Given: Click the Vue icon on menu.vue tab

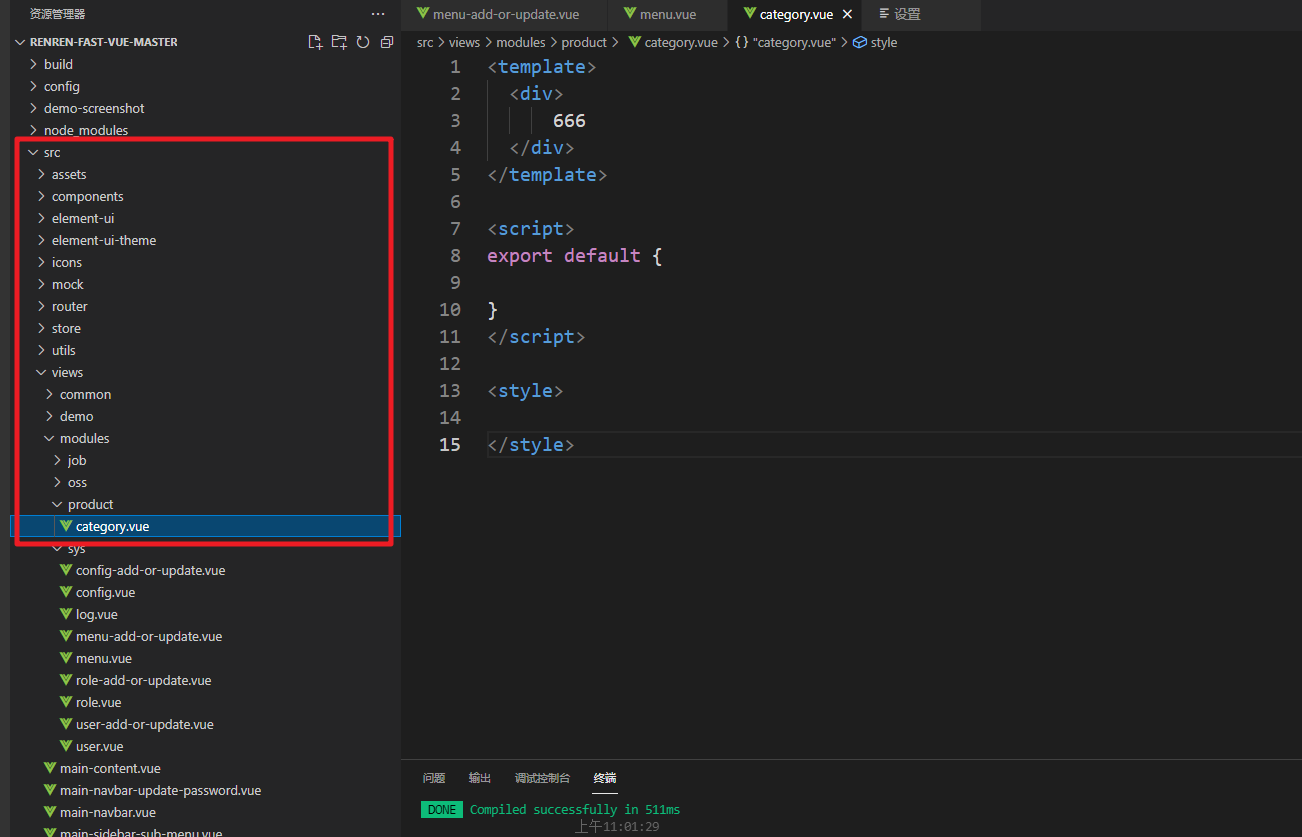Looking at the screenshot, I should point(629,13).
